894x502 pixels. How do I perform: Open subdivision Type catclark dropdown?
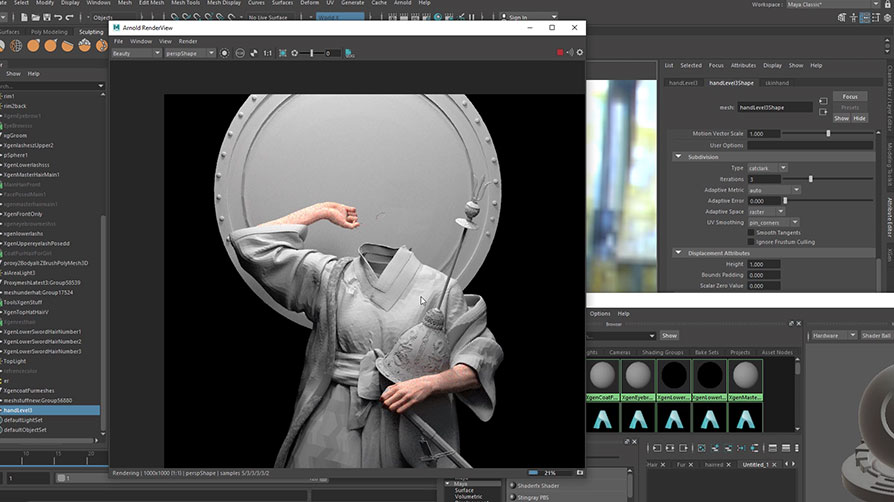point(767,168)
